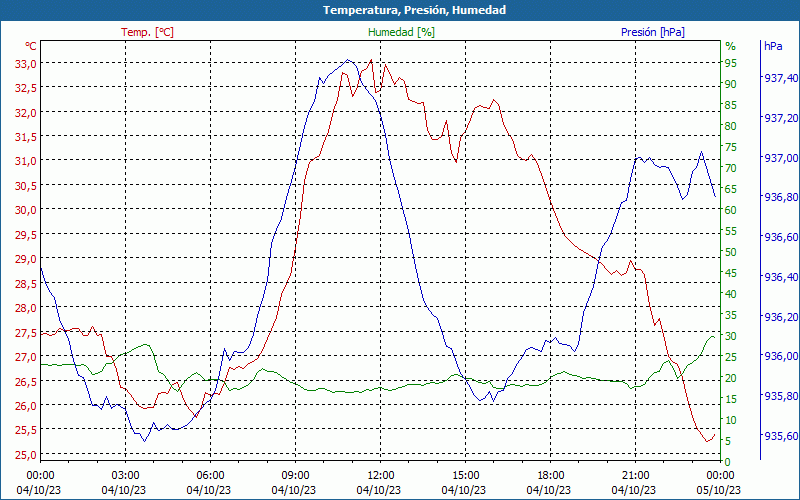Viewport: 800px width, 500px height.
Task: Click the "26,5" temperature axis value
Action: (x=26, y=381)
